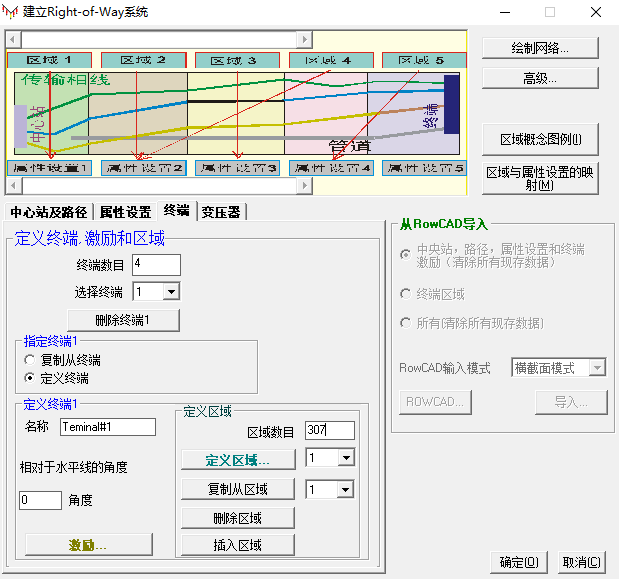Click into 终端数目 input field
The image size is (619, 579).
156,264
